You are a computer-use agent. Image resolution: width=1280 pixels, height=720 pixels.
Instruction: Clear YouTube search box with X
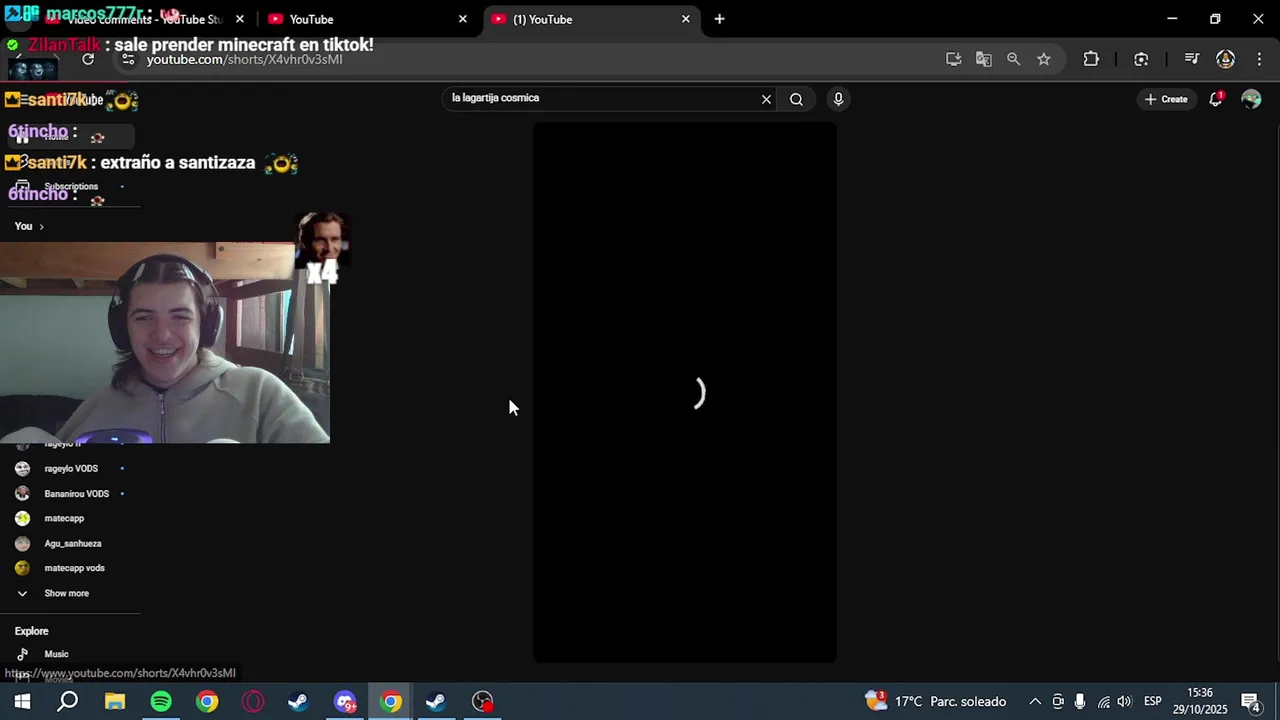coord(767,99)
